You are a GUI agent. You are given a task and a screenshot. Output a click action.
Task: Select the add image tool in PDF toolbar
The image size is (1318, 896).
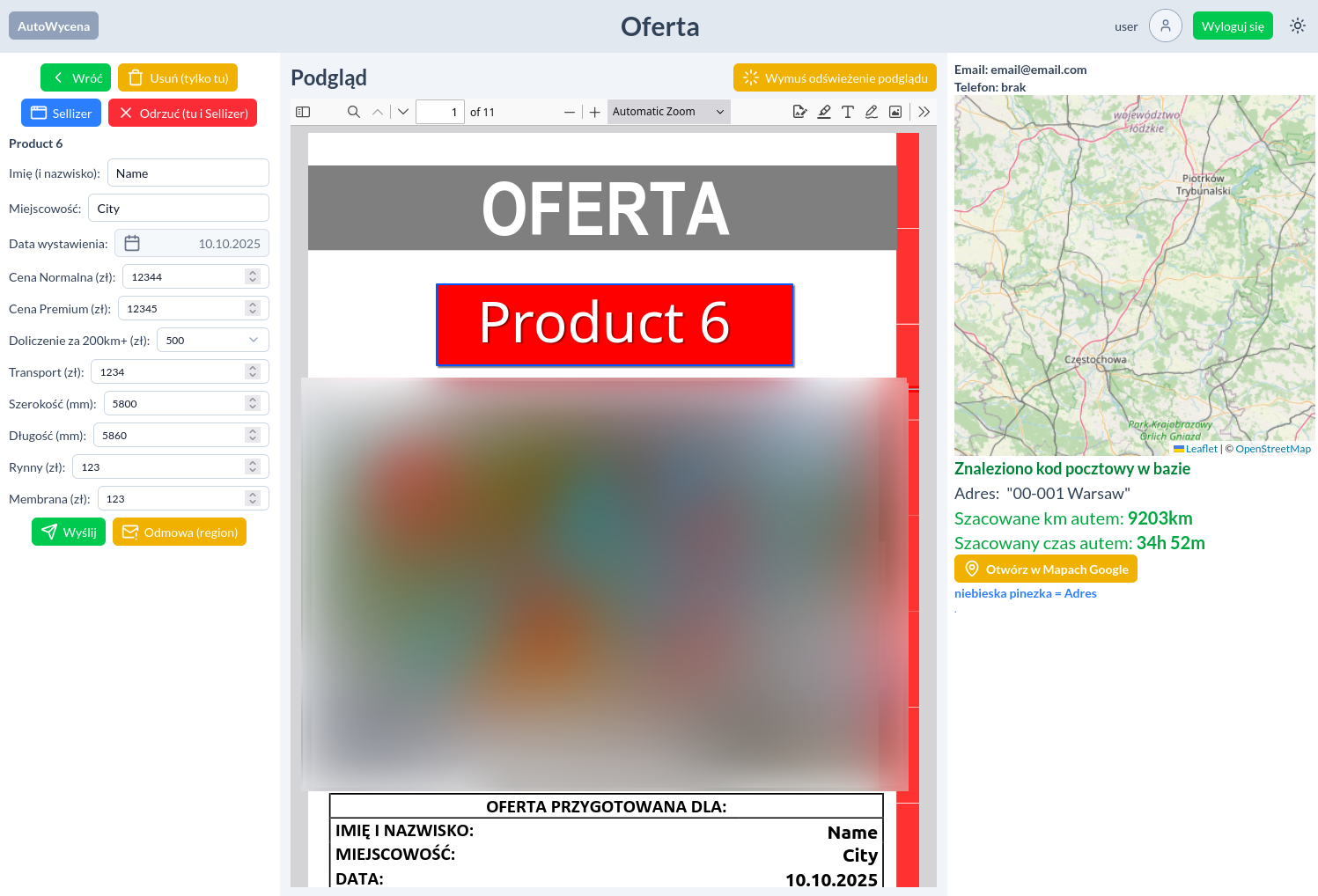[x=895, y=112]
